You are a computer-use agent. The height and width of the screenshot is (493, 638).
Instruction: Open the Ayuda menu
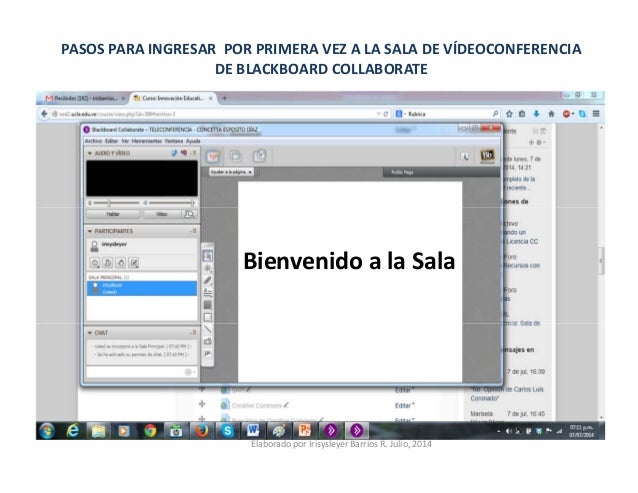193,141
